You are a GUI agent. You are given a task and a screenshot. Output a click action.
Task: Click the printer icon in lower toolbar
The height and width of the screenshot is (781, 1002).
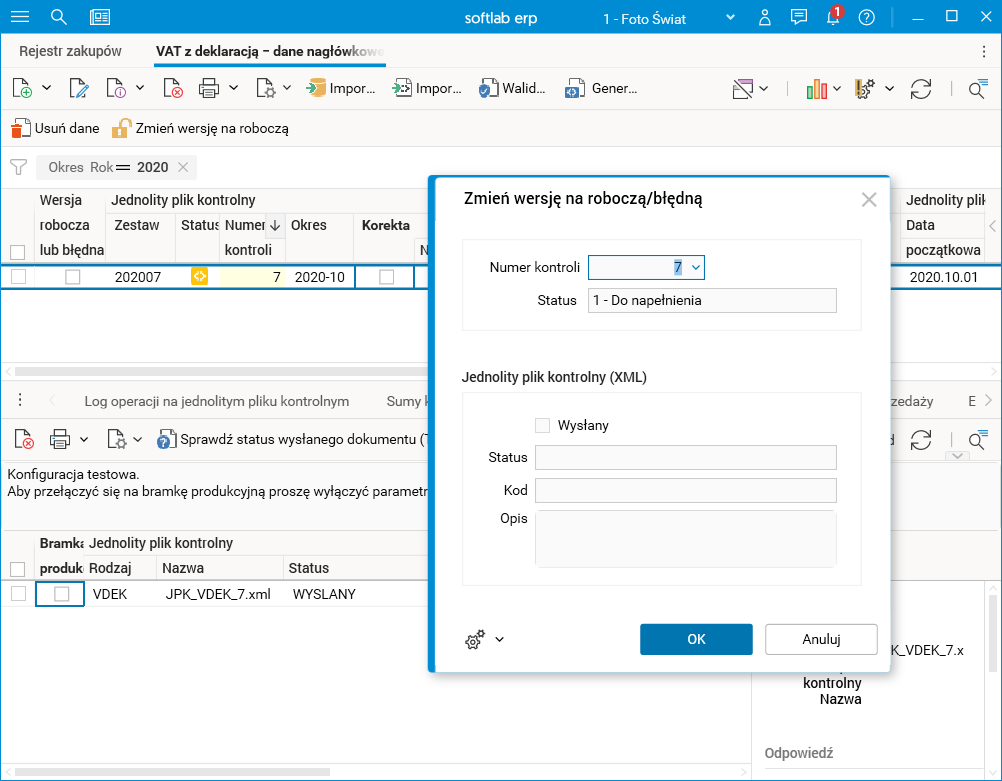[x=59, y=440]
